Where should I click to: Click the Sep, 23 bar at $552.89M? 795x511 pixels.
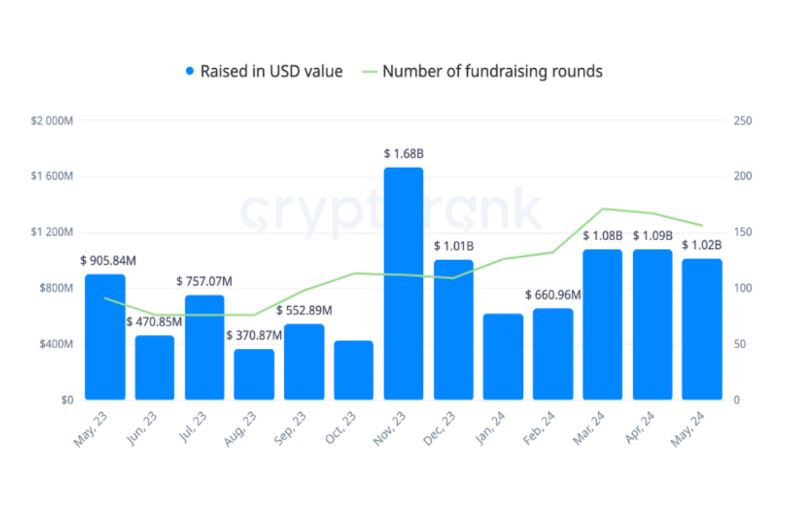[304, 362]
